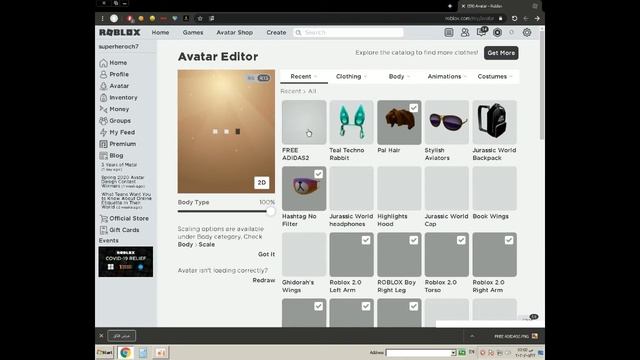The image size is (640, 360).
Task: Open the Friends icon in the top navbar
Action: pyautogui.click(x=464, y=32)
